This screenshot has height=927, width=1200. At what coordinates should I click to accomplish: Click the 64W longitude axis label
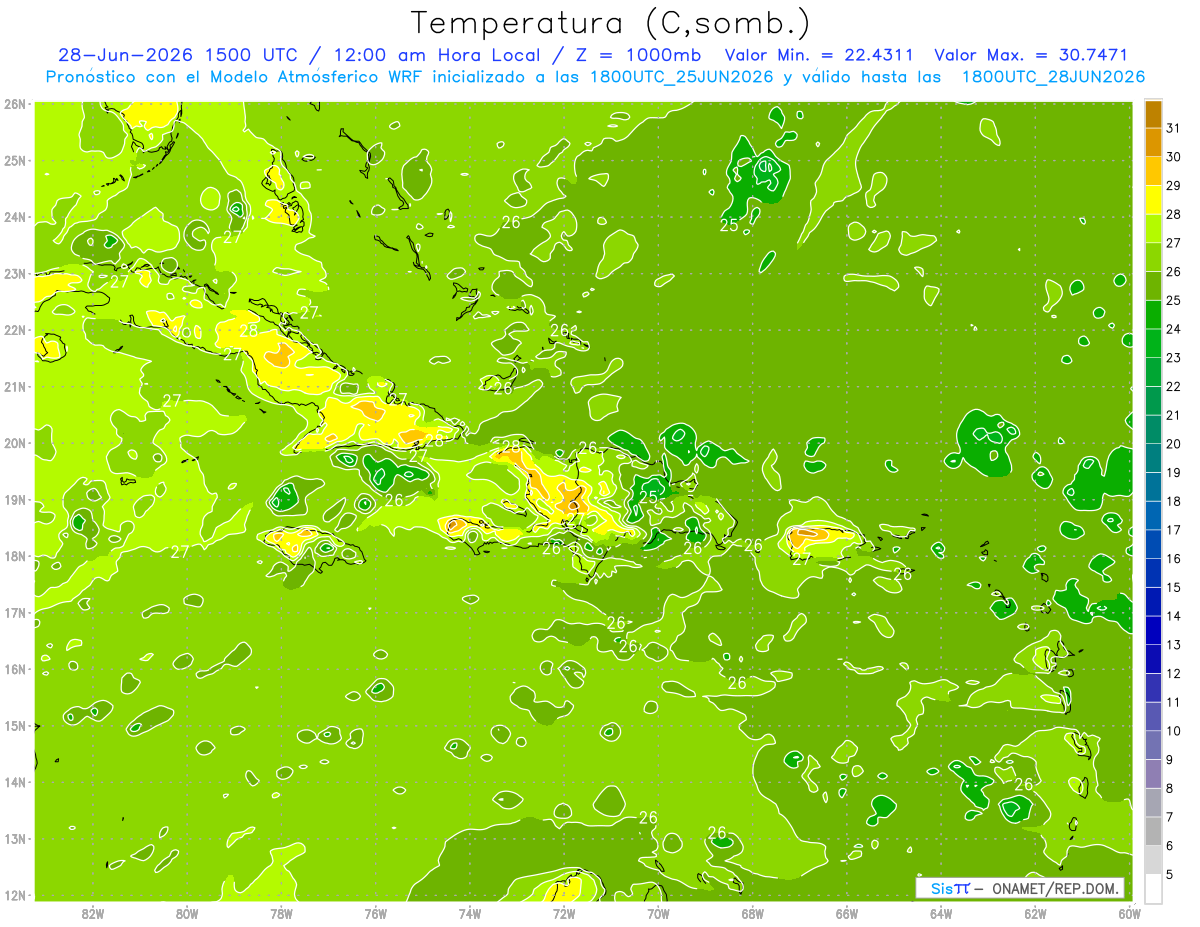(941, 913)
